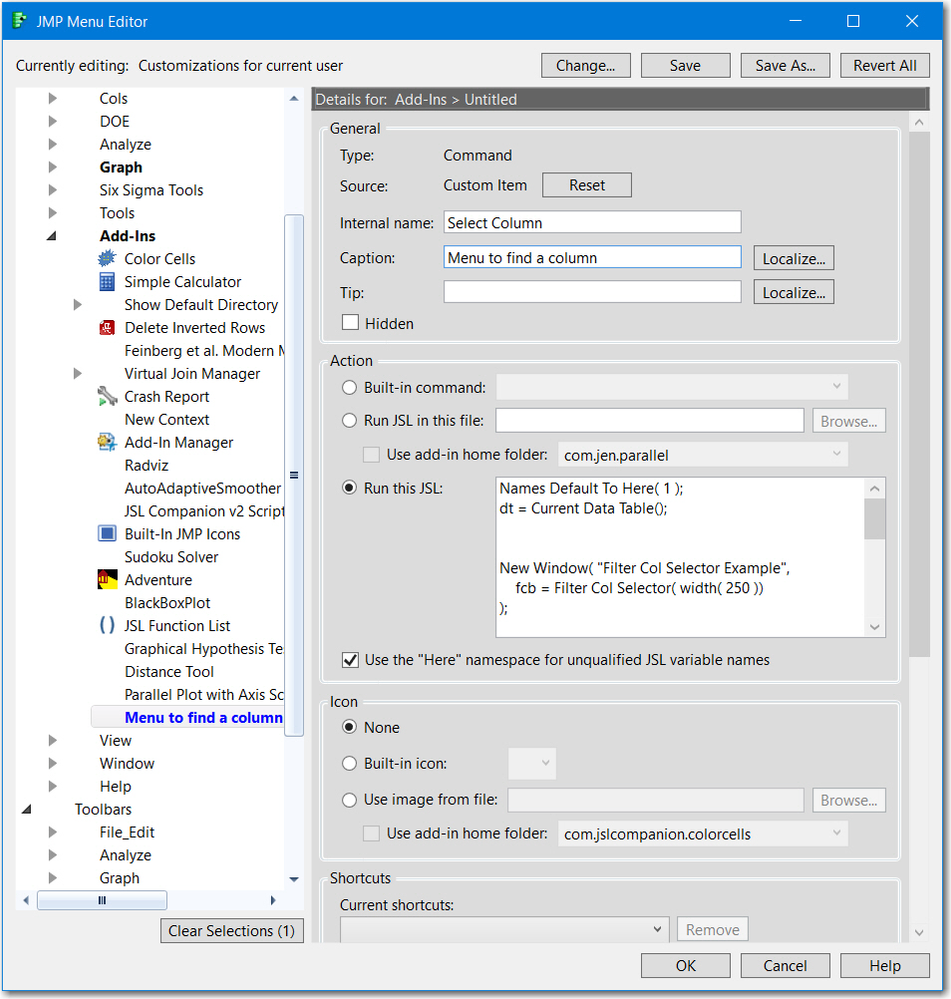Select Menu to find a column item

(x=204, y=717)
